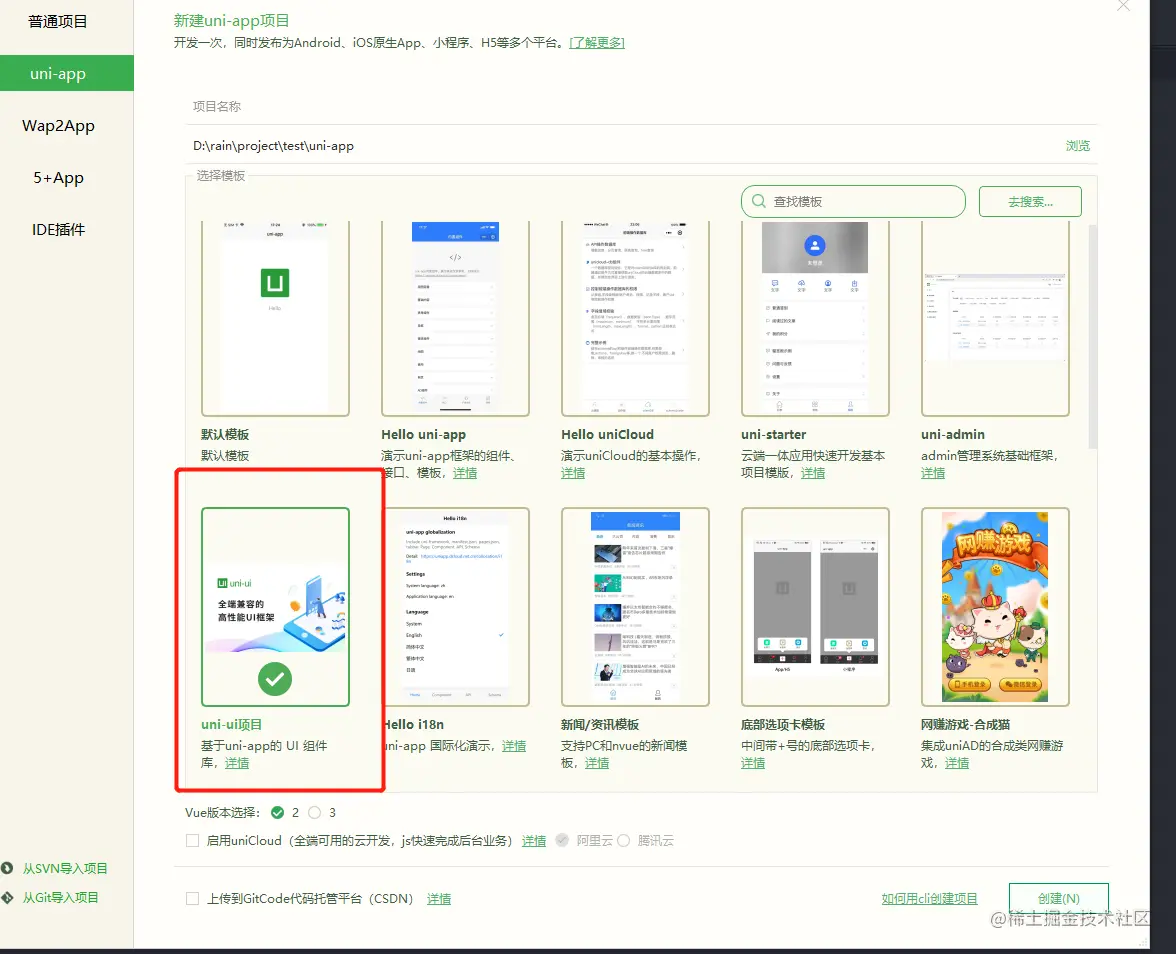Open 详情 link for Hello i18n
The height and width of the screenshot is (954, 1176).
pos(514,746)
